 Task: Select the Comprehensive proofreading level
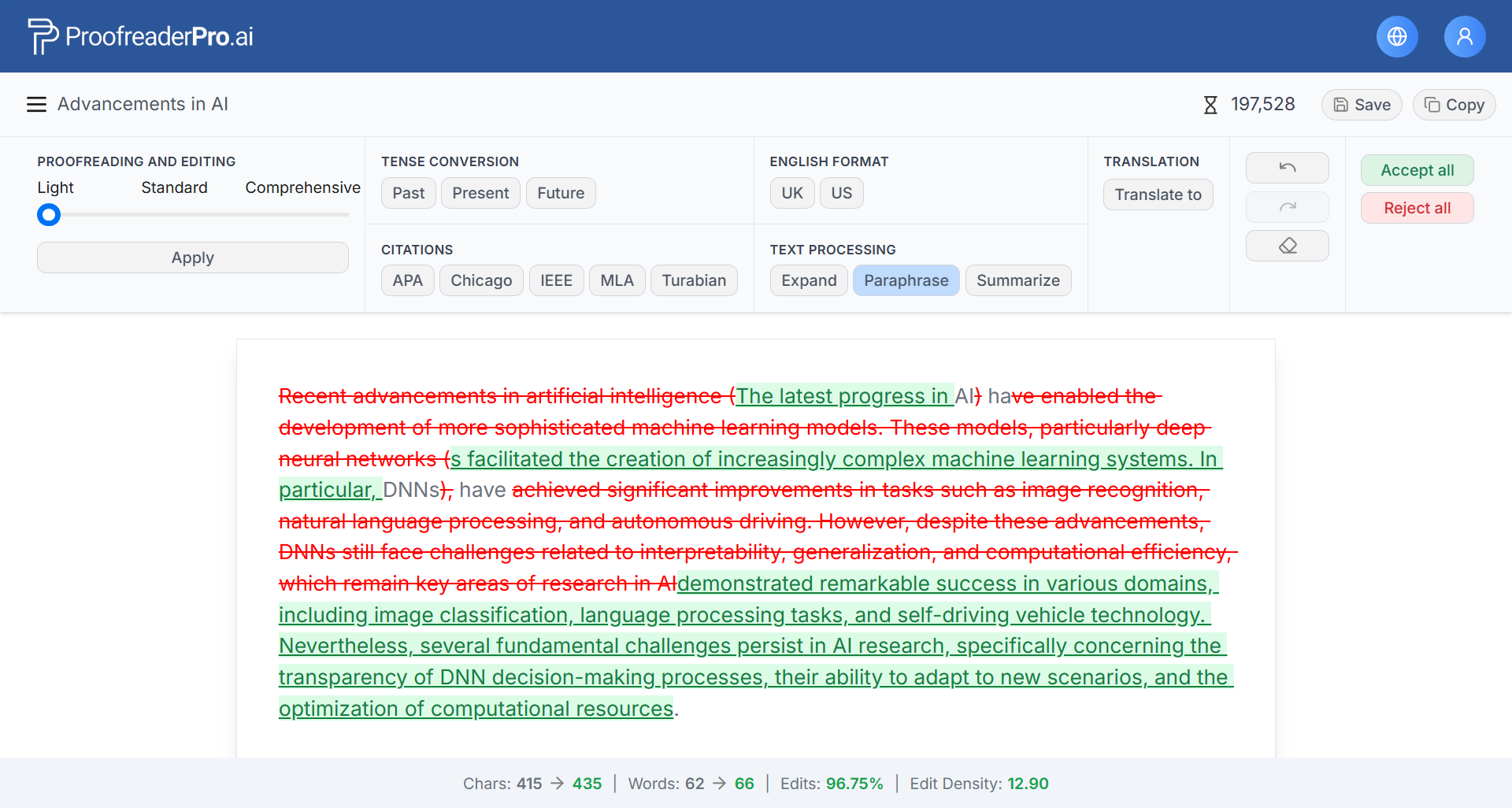302,187
